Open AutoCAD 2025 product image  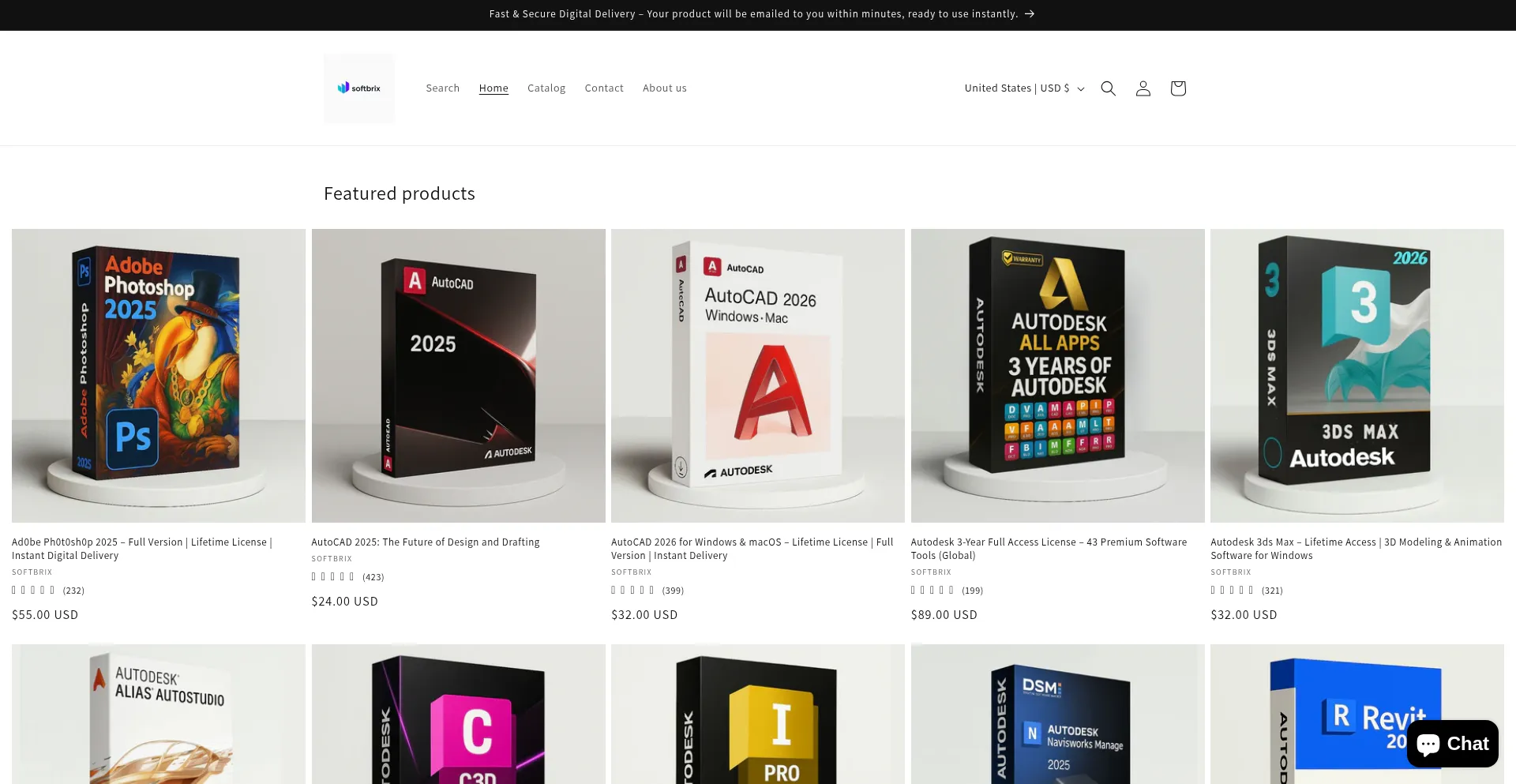[x=459, y=376]
